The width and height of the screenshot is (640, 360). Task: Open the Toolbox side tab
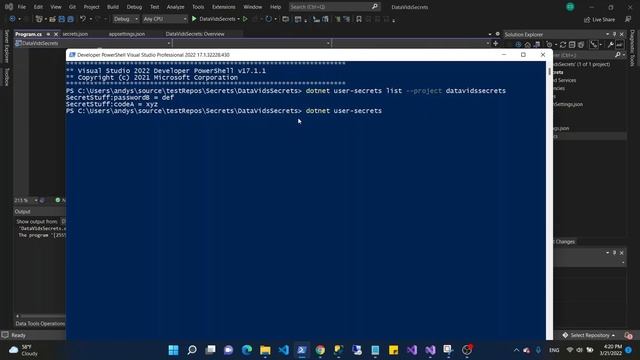[x=7, y=76]
